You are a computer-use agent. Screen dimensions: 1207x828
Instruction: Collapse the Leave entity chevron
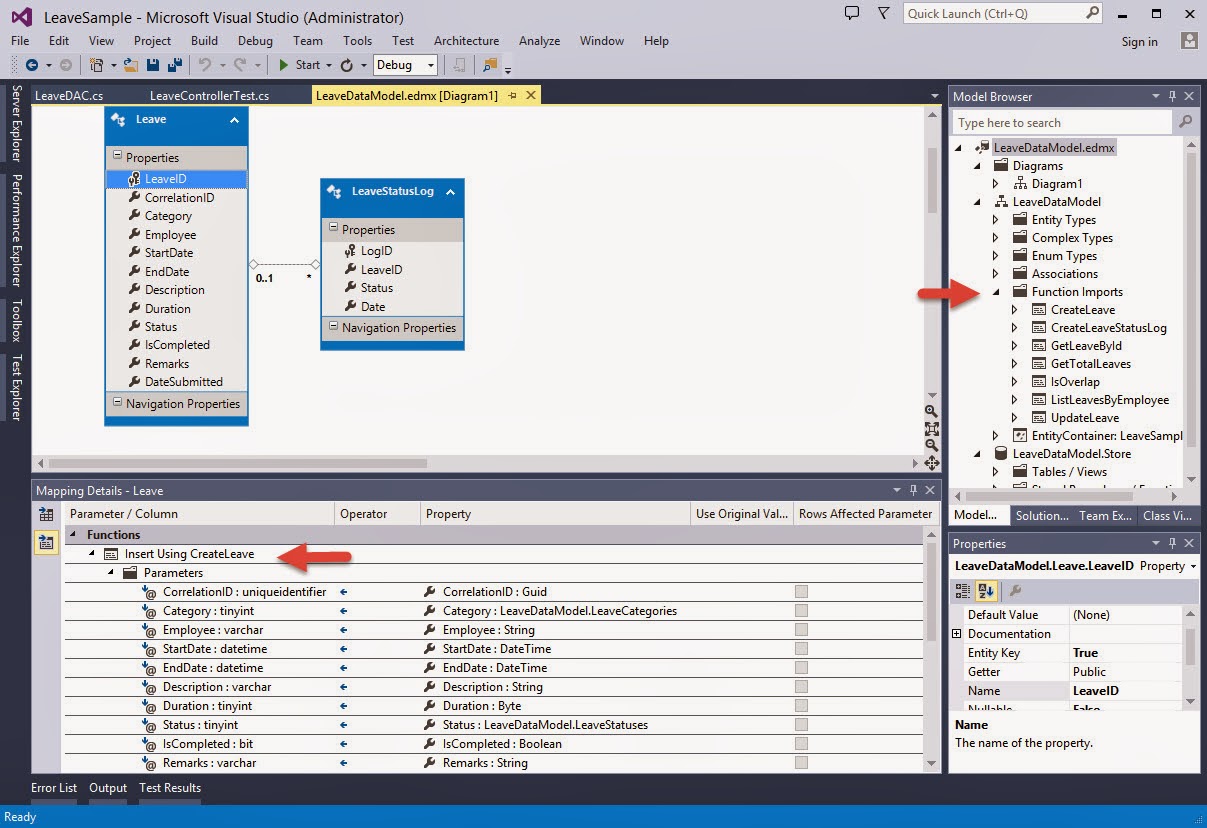coord(234,120)
